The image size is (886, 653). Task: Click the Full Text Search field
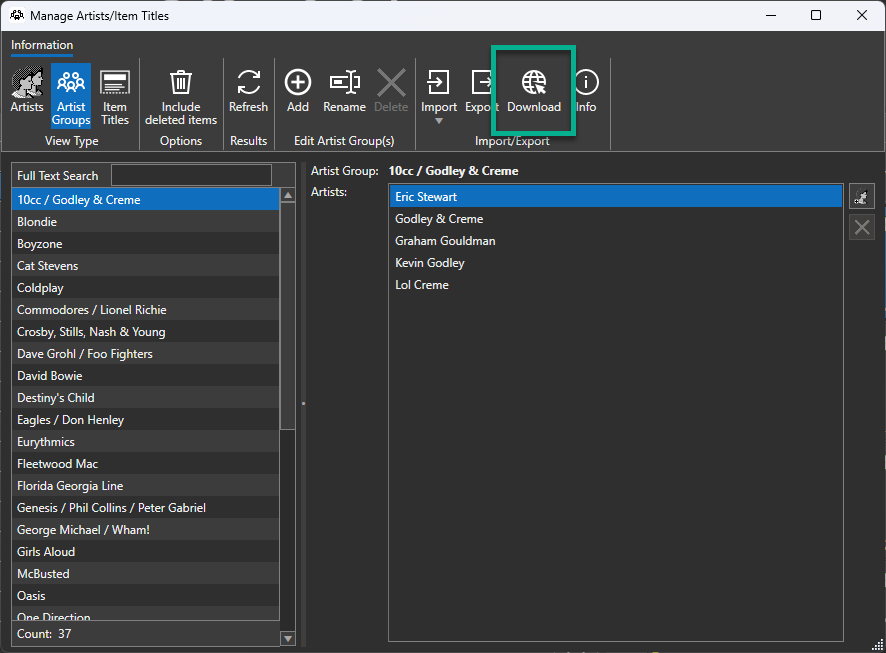191,175
